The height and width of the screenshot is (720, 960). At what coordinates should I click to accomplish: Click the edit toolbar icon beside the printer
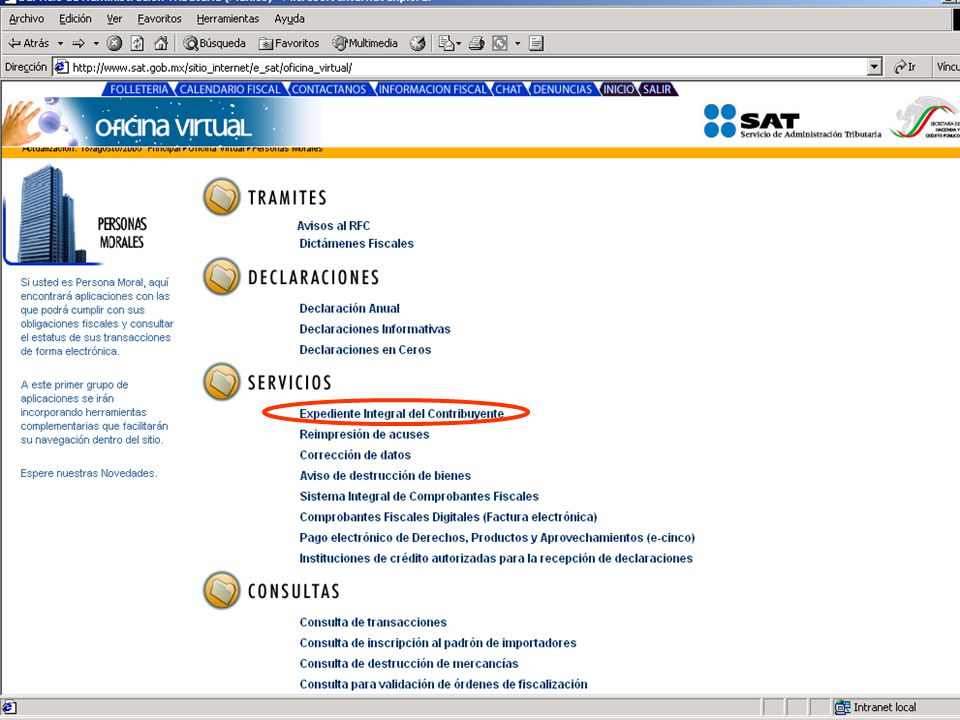click(500, 43)
